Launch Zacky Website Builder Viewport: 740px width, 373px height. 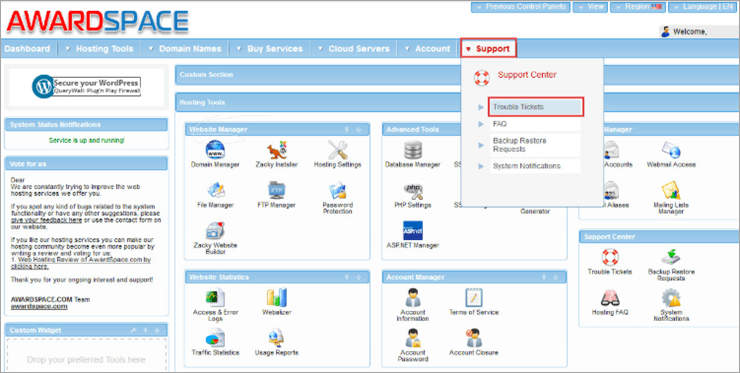[x=215, y=231]
